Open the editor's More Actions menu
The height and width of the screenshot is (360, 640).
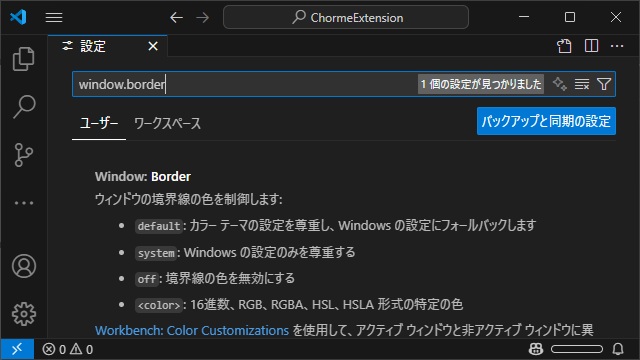point(617,46)
